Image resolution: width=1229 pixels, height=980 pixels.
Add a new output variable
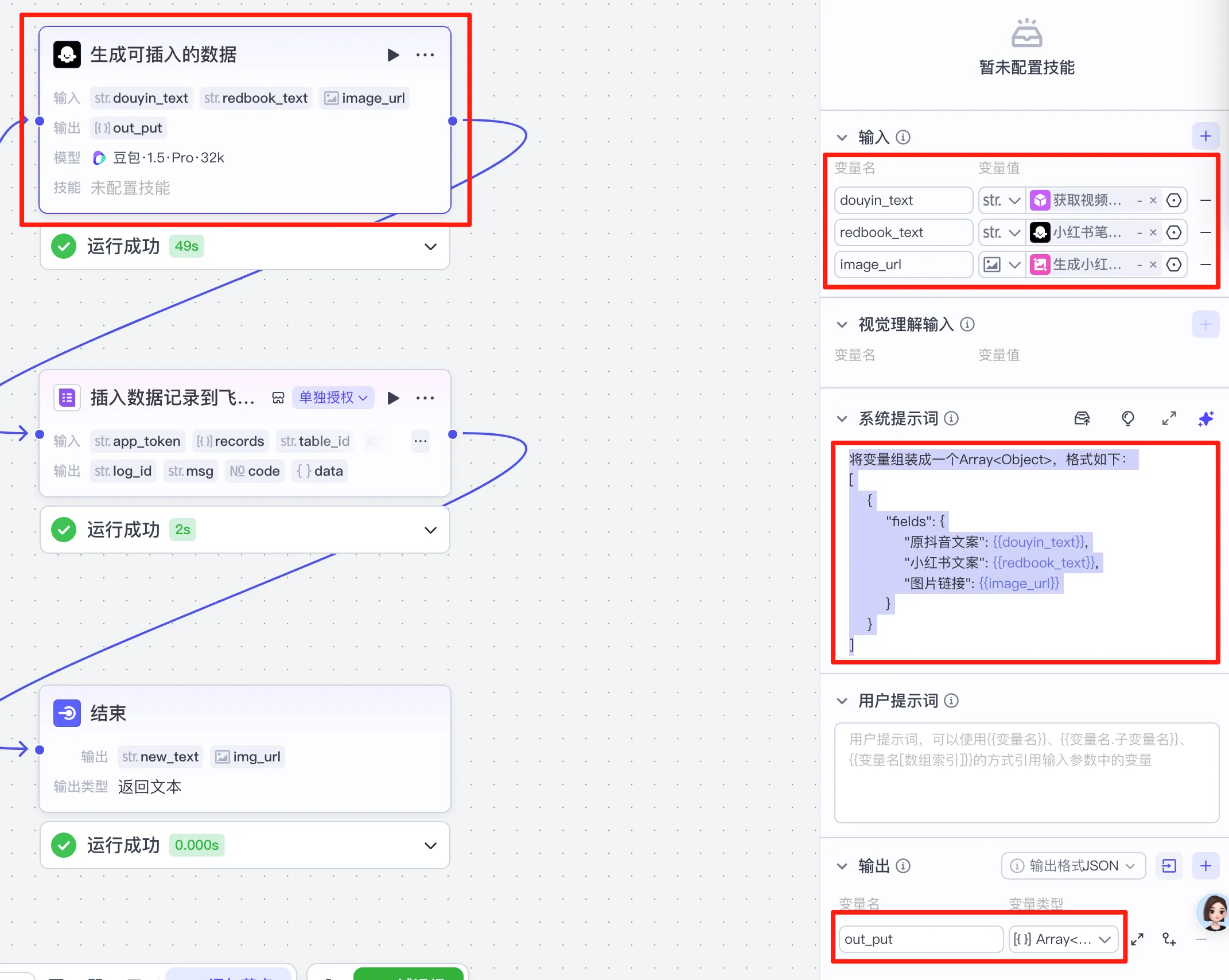[x=1205, y=866]
